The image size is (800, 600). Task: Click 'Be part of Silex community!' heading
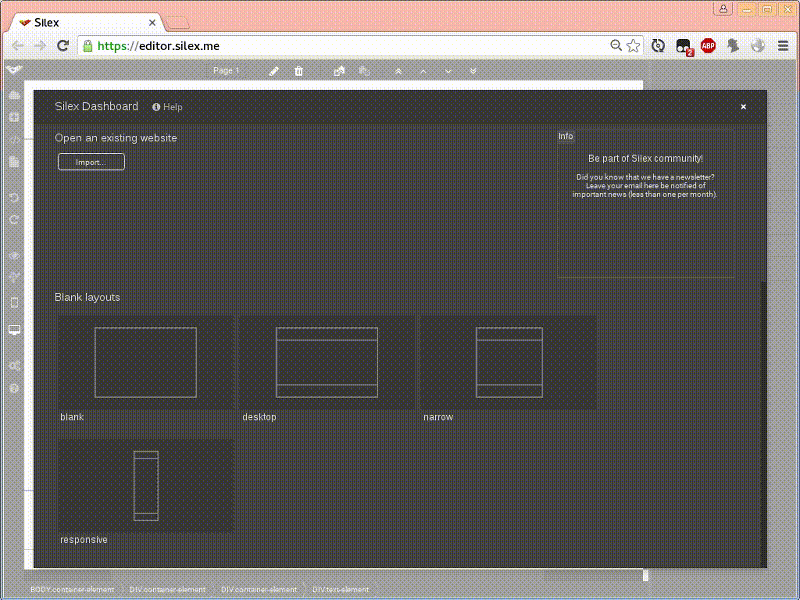pyautogui.click(x=645, y=159)
